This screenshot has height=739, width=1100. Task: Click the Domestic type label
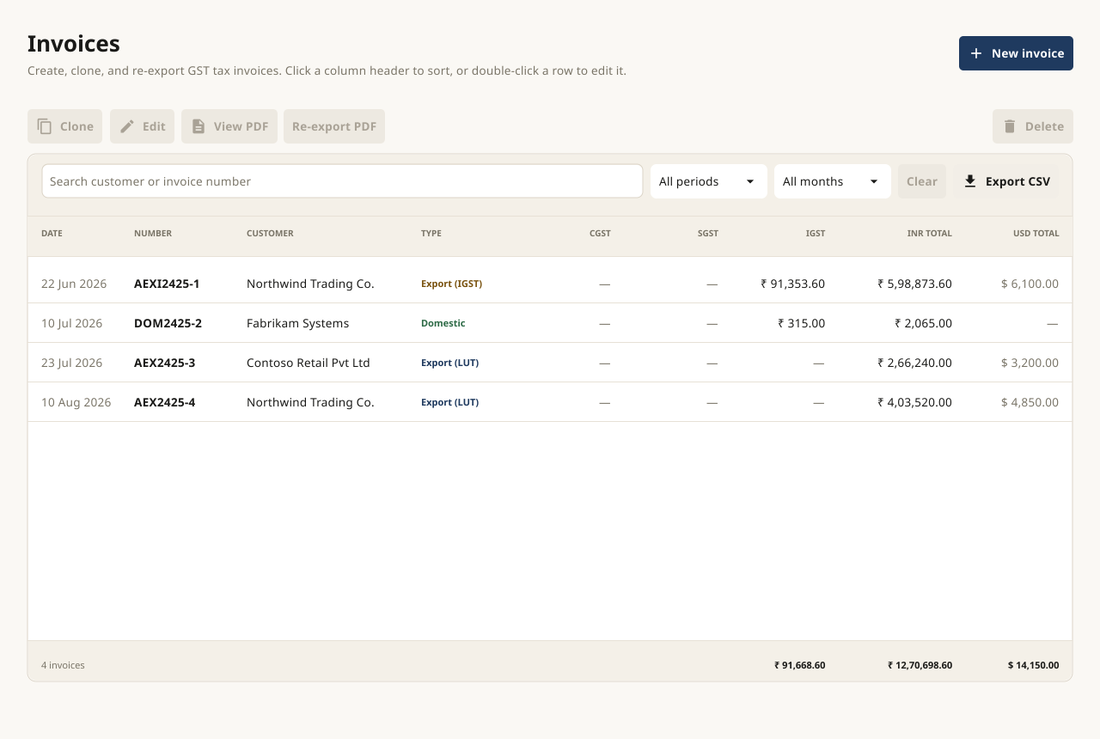[443, 323]
